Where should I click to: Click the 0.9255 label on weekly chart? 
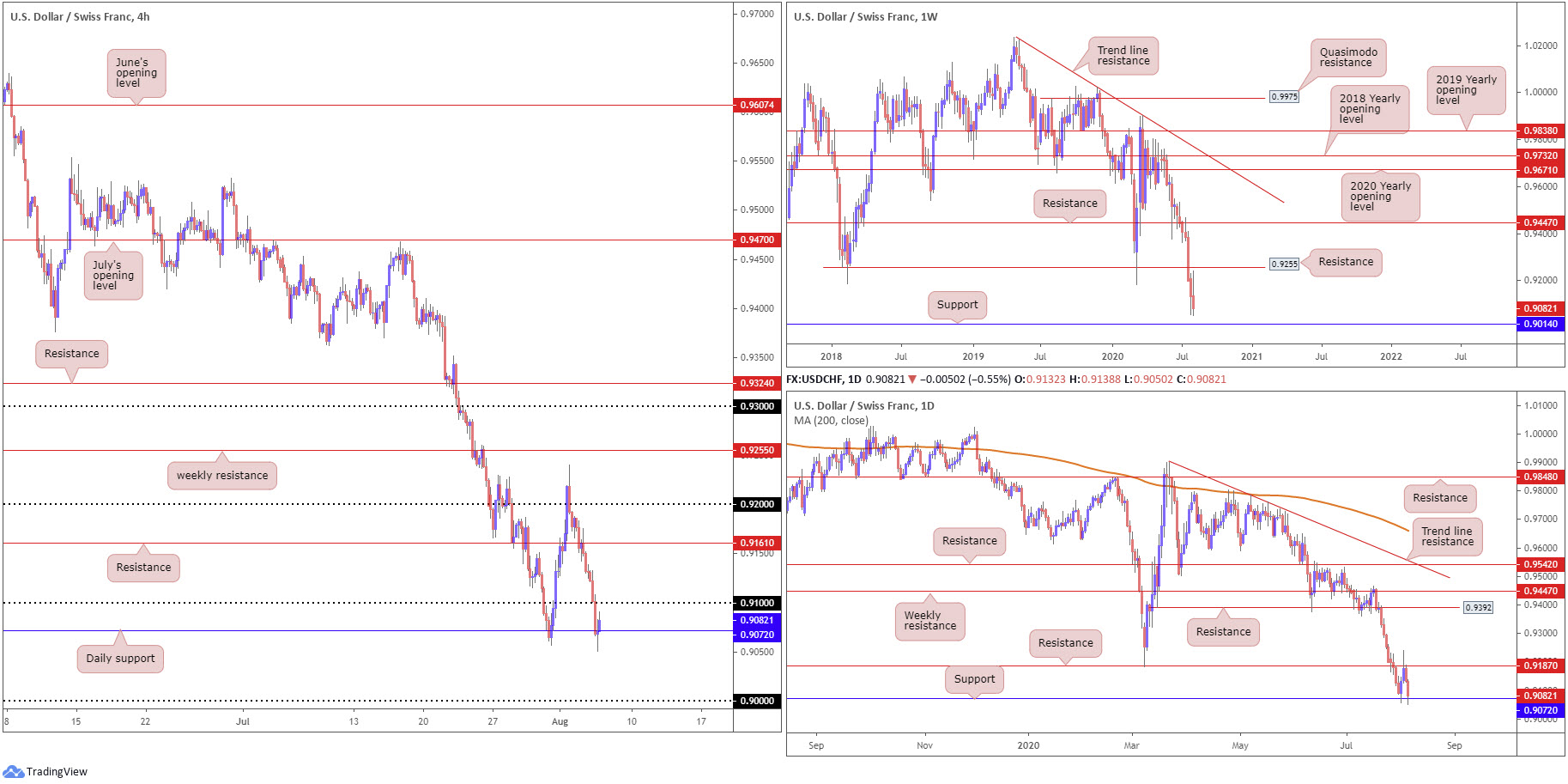click(x=1284, y=264)
